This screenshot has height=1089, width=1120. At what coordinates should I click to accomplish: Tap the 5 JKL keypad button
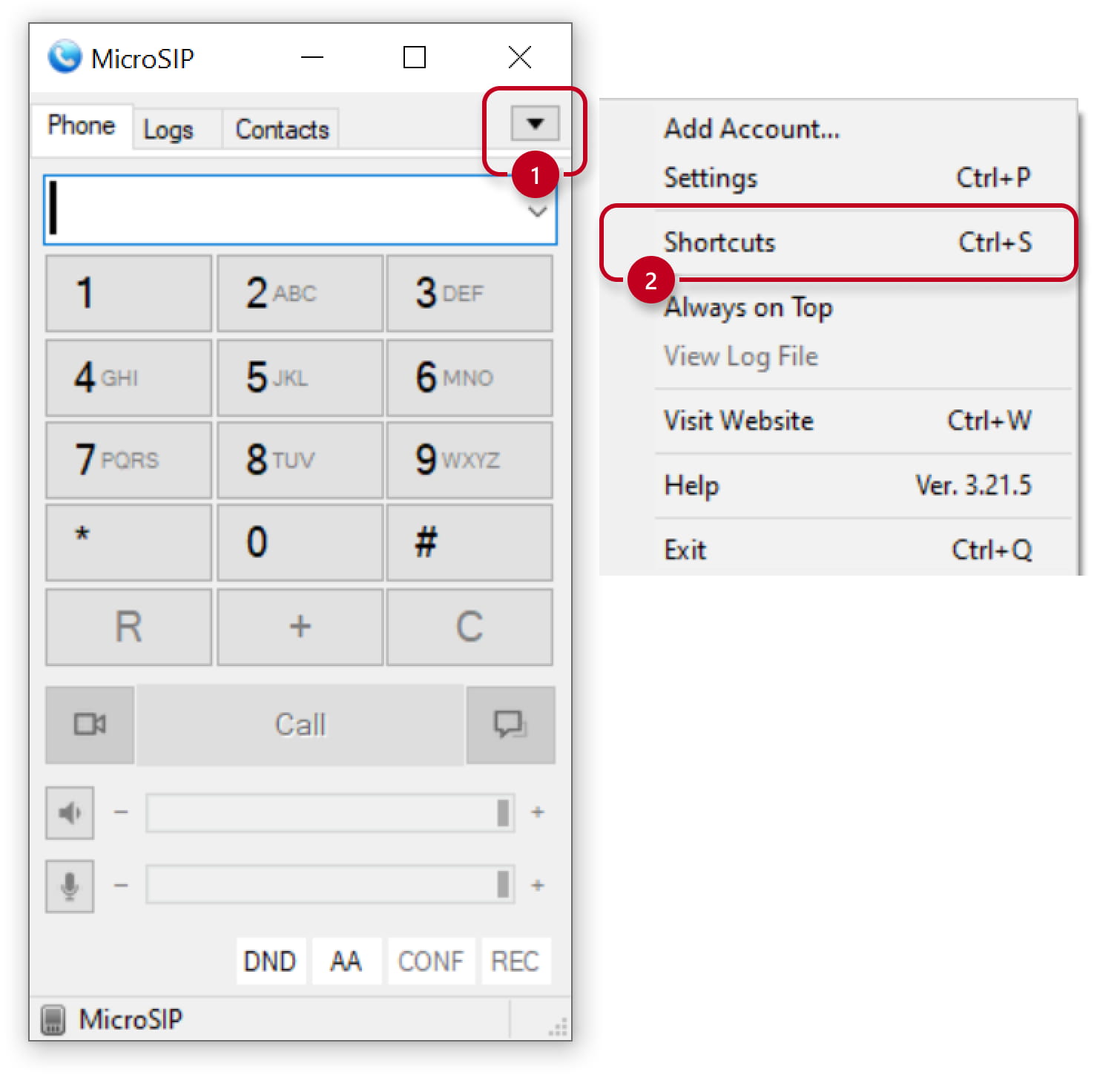click(x=300, y=378)
